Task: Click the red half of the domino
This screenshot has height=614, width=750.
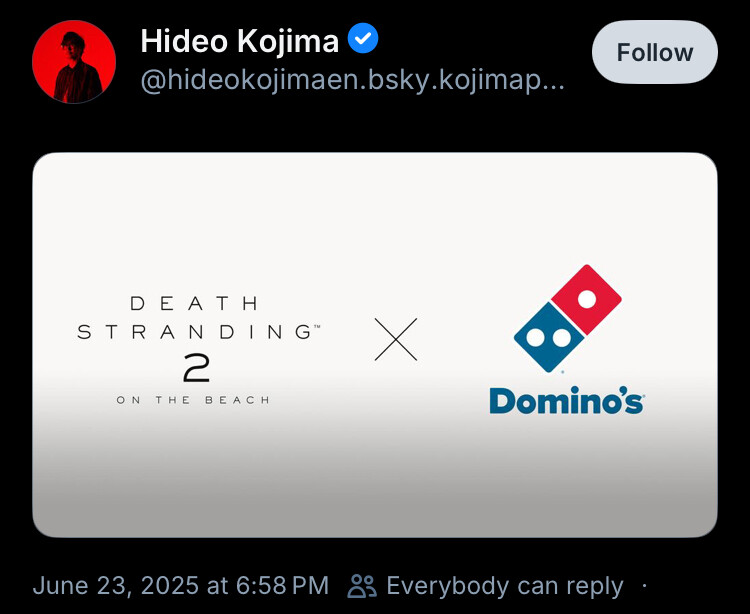Action: click(586, 299)
